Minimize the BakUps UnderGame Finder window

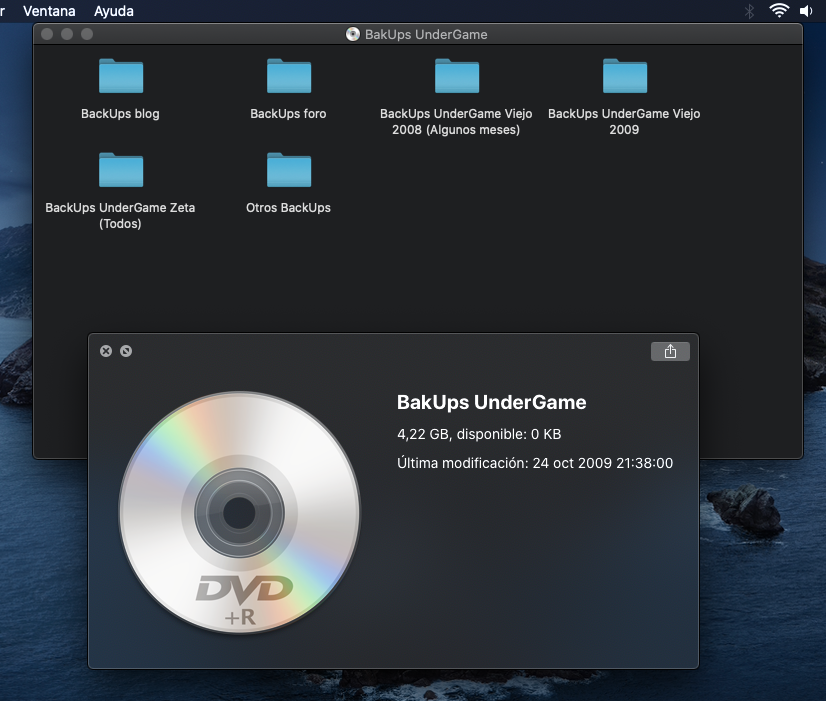67,34
